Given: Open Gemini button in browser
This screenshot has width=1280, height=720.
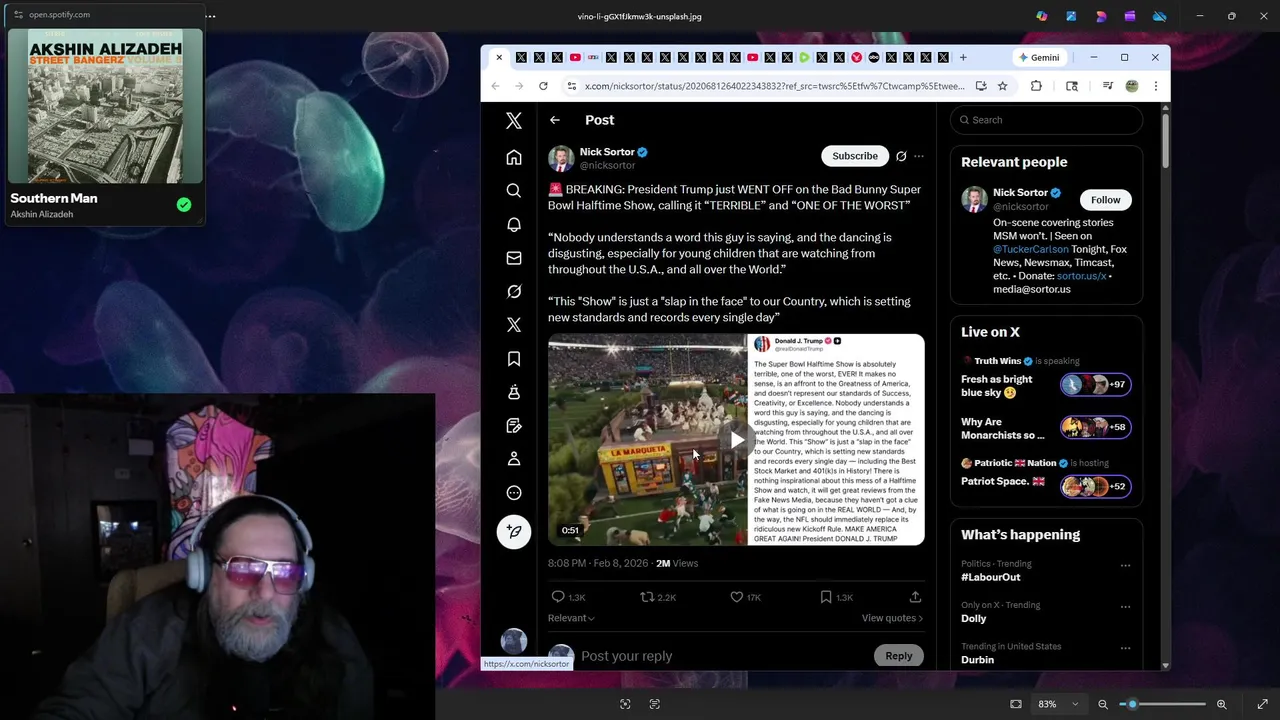Looking at the screenshot, I should point(1038,57).
